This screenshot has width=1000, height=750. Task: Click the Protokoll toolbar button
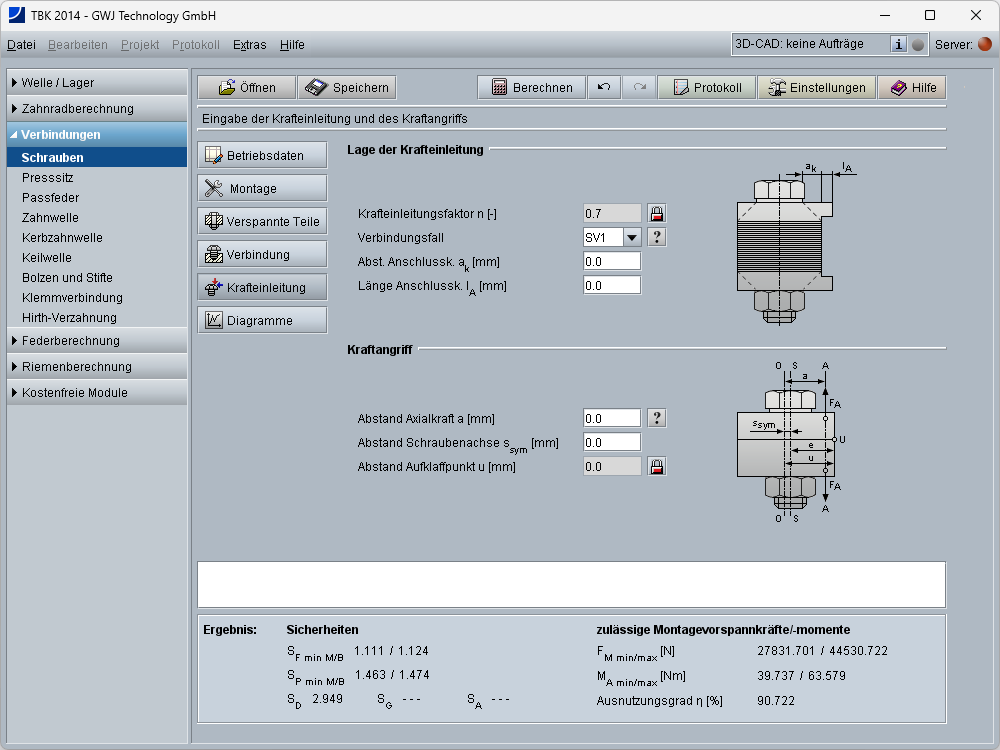pyautogui.click(x=707, y=88)
